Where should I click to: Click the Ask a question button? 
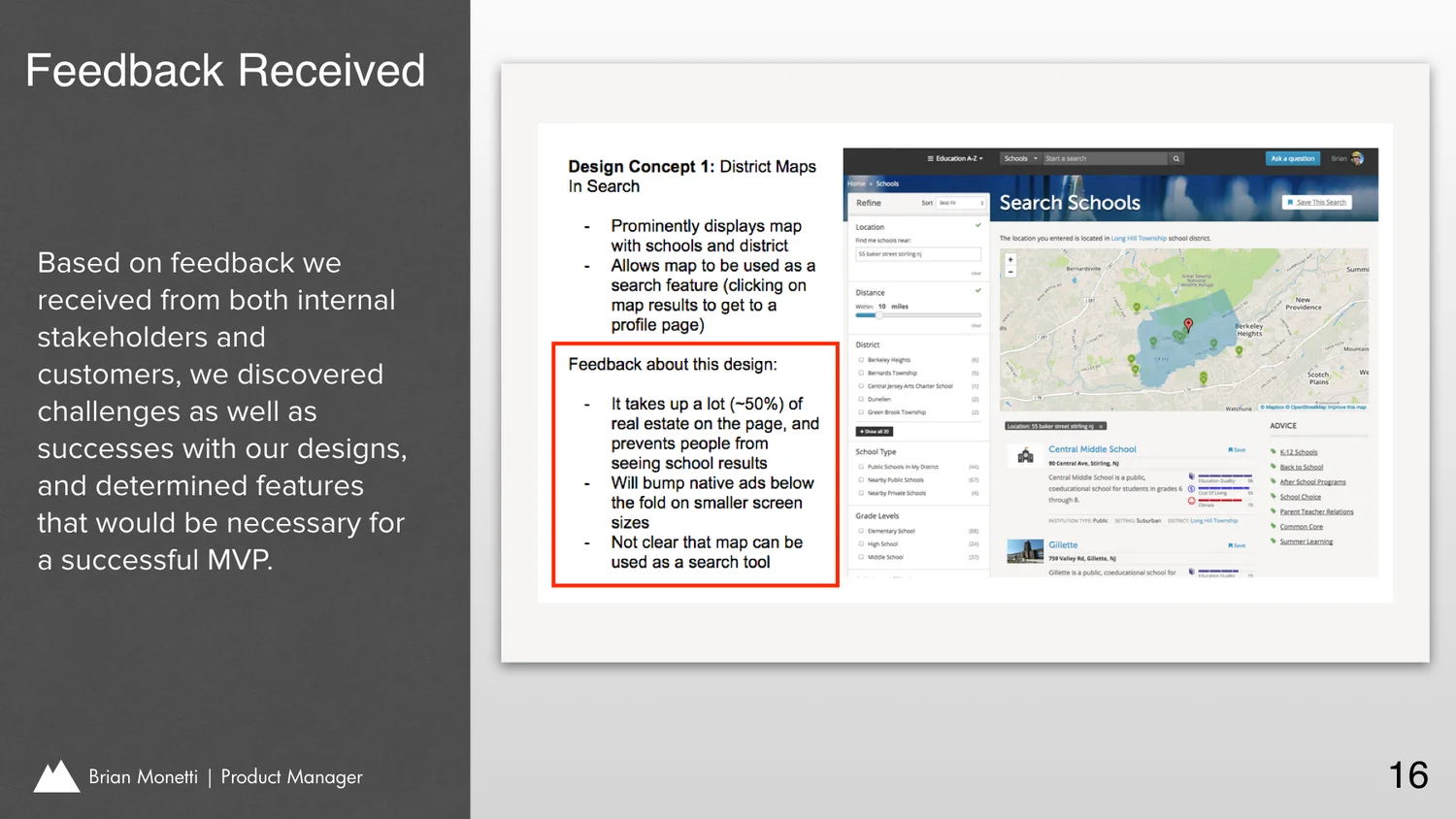(1293, 158)
